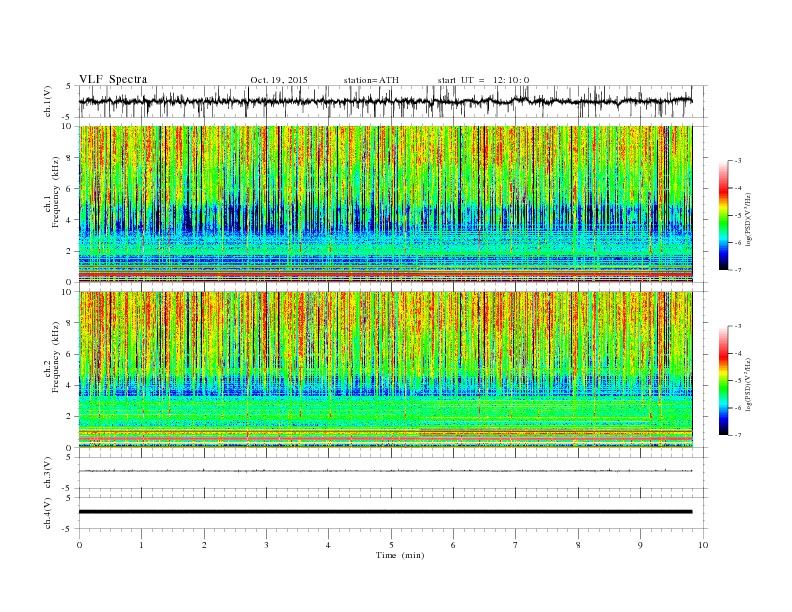This screenshot has height=612, width=792.
Task: Click the "Time (min)" axis label
Action: (x=400, y=555)
